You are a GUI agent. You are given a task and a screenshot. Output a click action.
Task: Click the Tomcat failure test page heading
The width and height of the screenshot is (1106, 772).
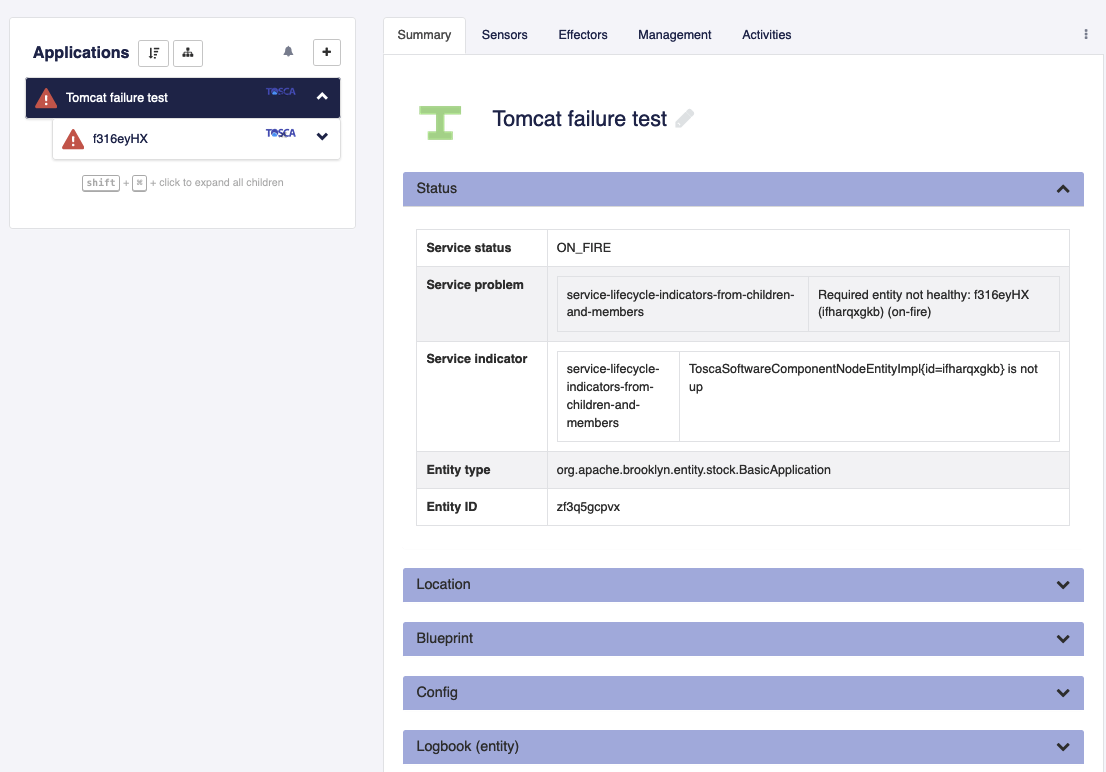579,119
